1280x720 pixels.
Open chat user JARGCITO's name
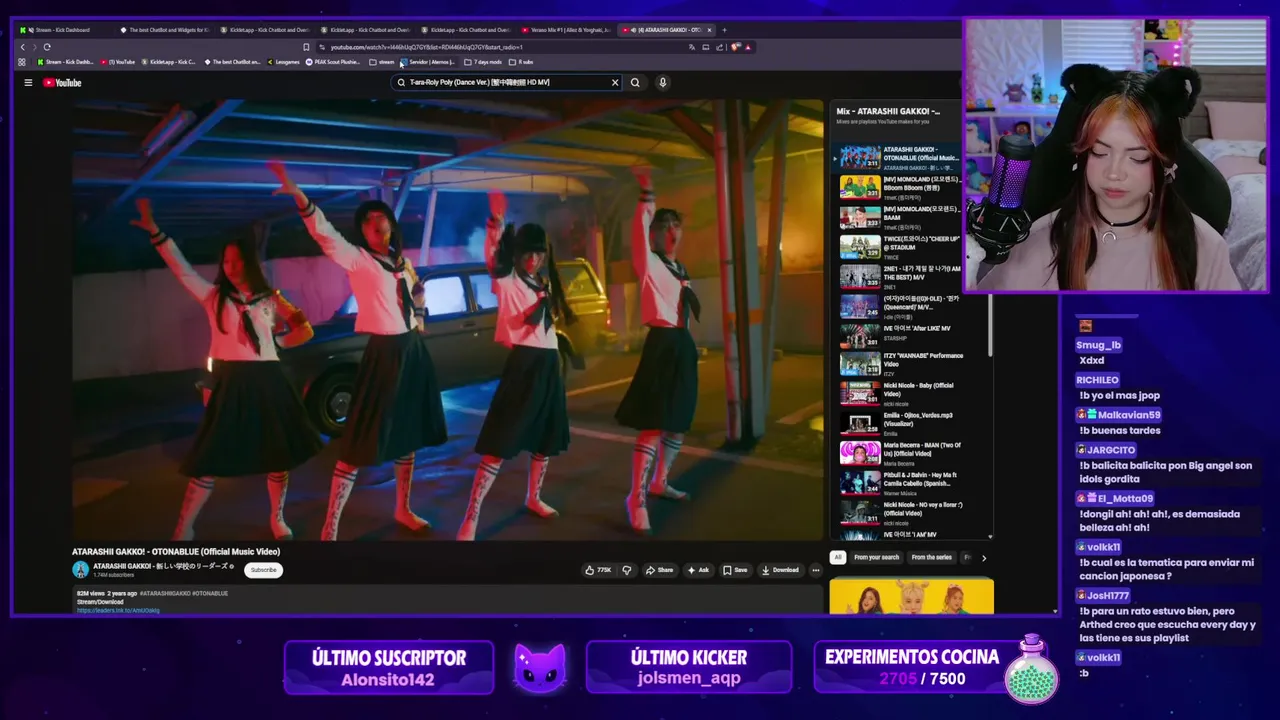1111,450
